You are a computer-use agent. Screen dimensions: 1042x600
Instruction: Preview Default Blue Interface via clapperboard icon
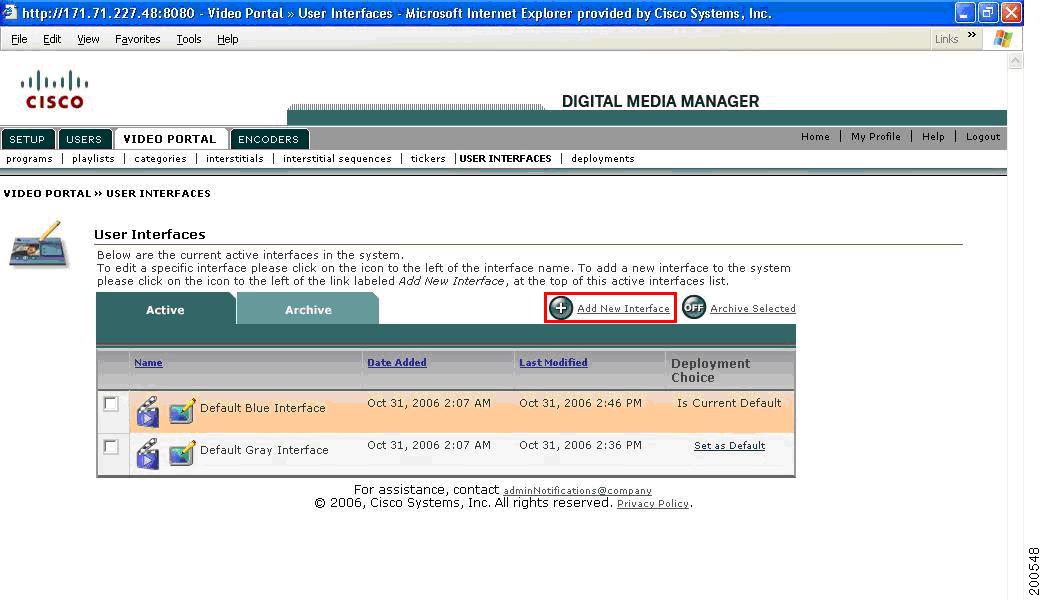click(x=148, y=411)
